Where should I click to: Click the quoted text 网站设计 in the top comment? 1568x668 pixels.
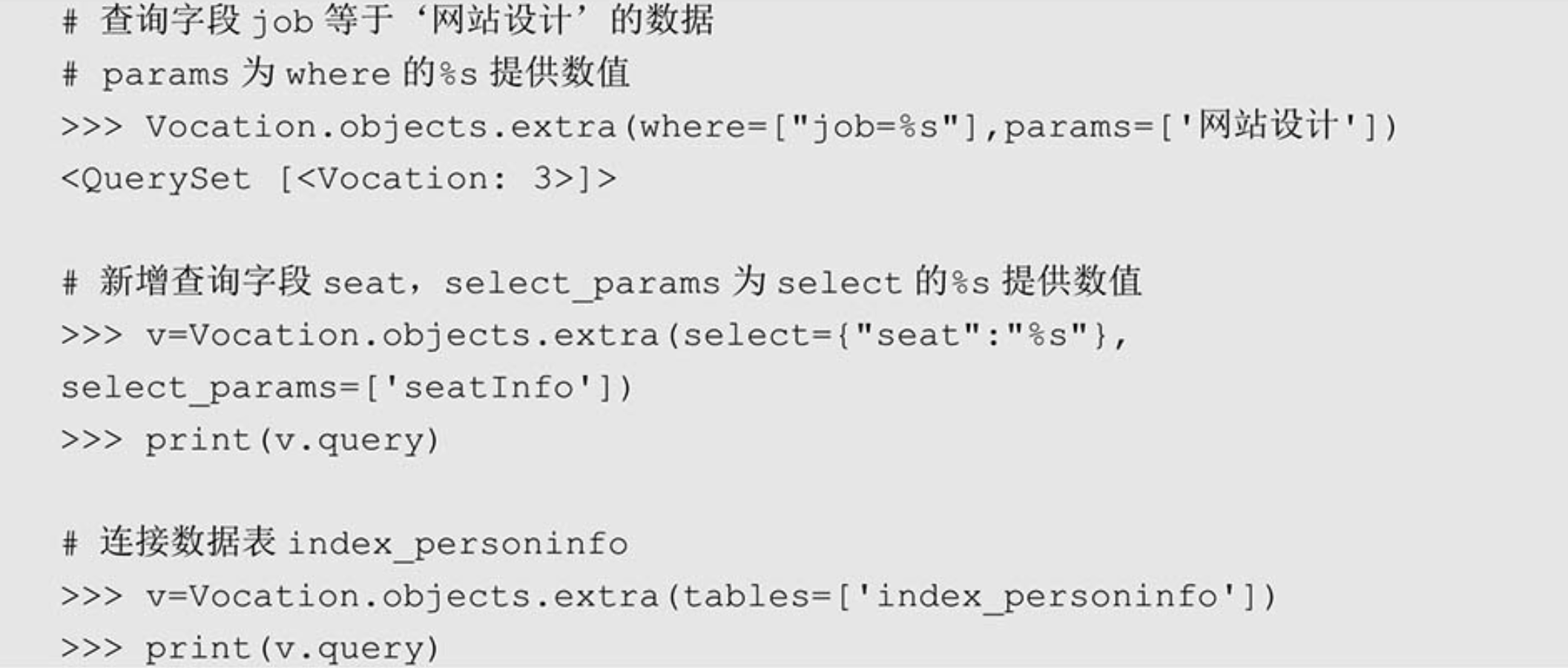(x=502, y=21)
